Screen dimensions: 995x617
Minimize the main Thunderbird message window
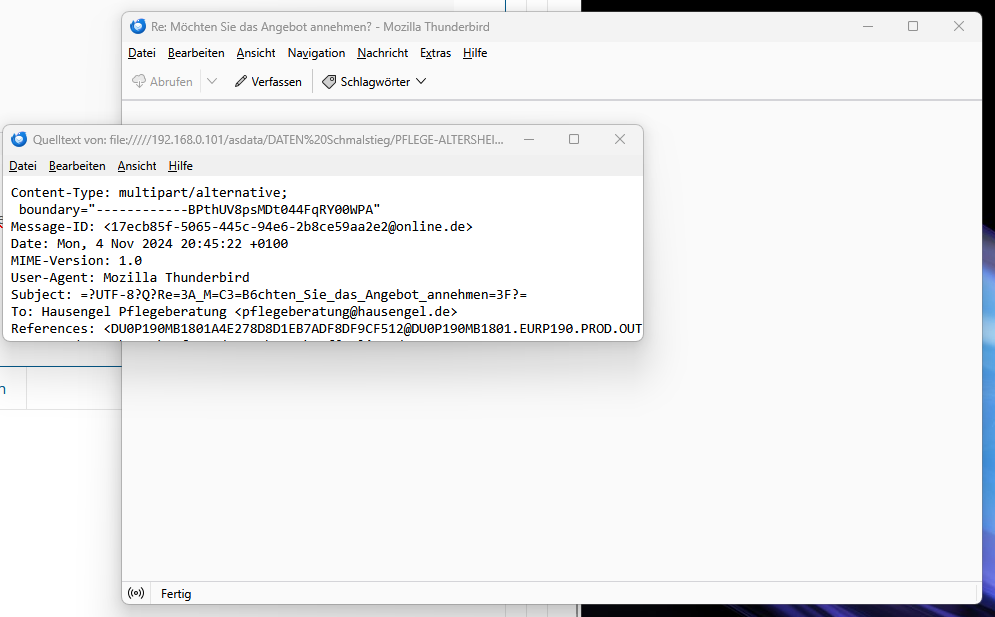(x=868, y=26)
